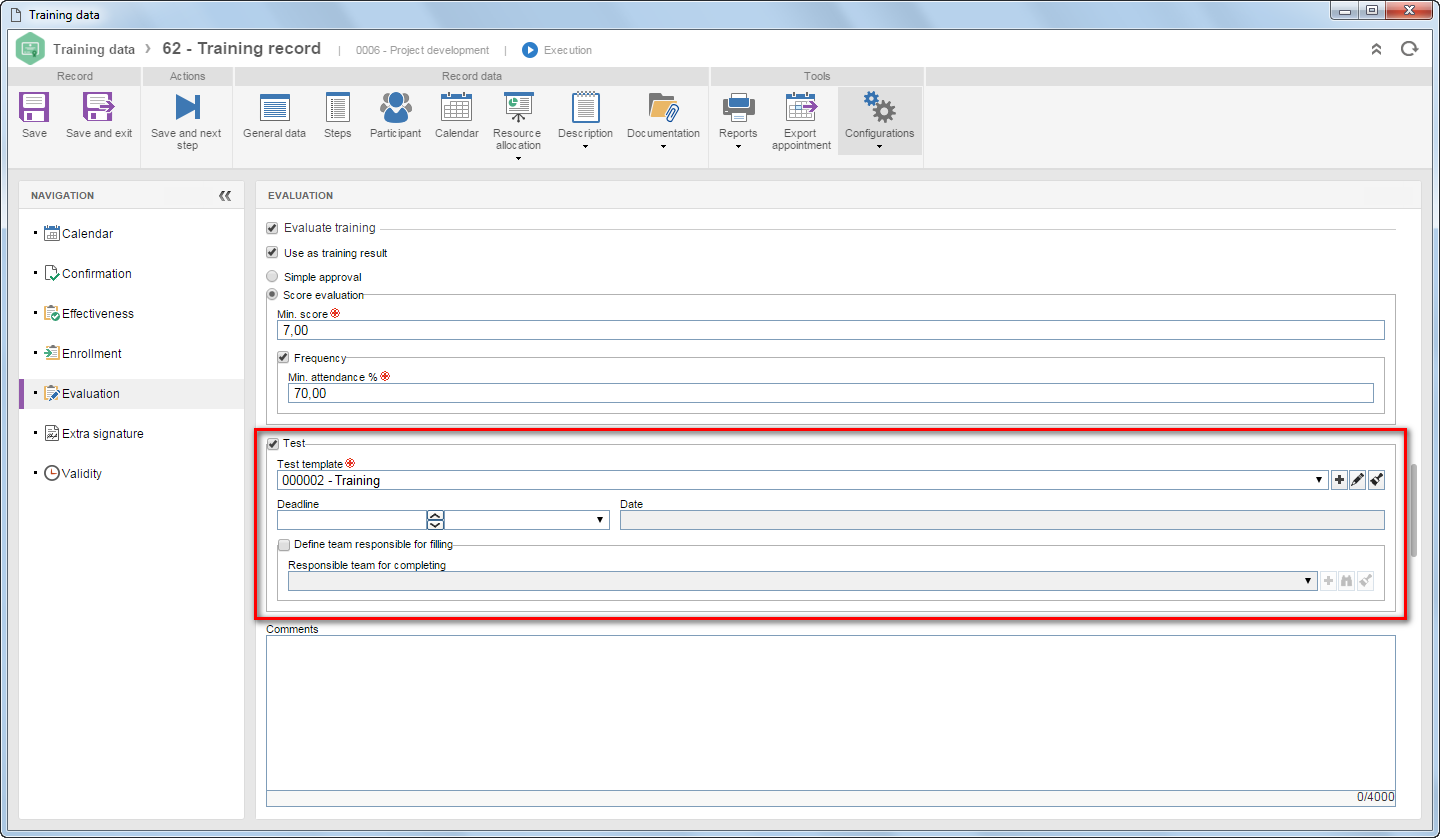1440x838 pixels.
Task: Click the edit pencil icon next to Test template
Action: pos(1357,481)
